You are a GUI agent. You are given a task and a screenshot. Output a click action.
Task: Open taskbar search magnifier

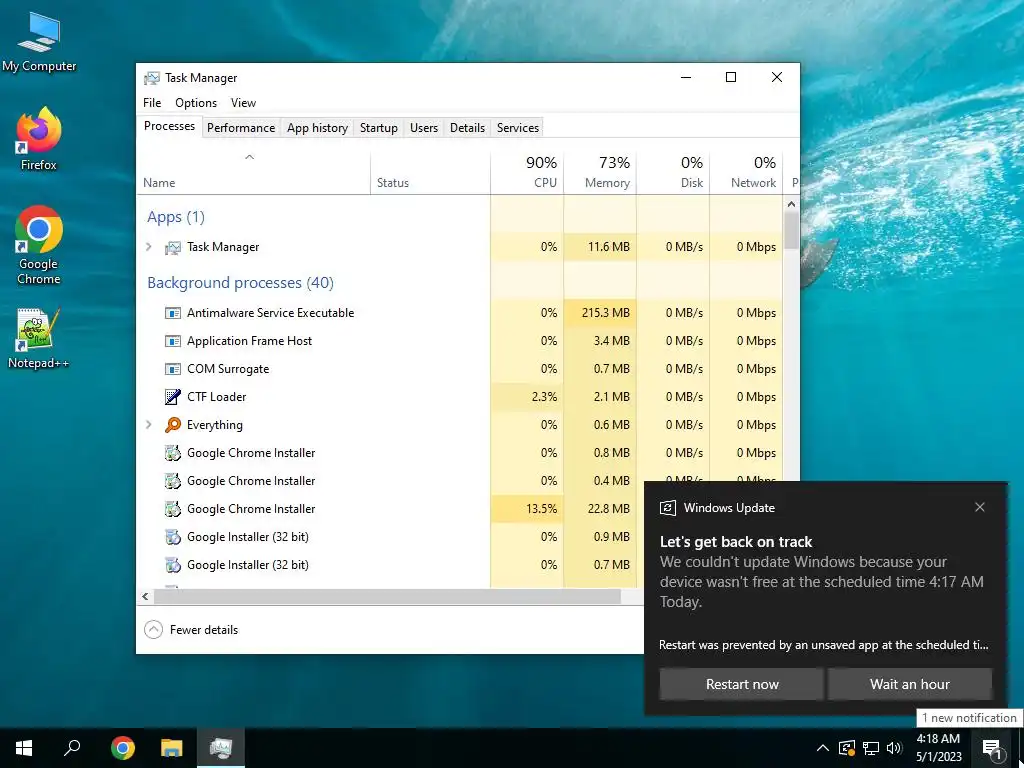coord(72,748)
